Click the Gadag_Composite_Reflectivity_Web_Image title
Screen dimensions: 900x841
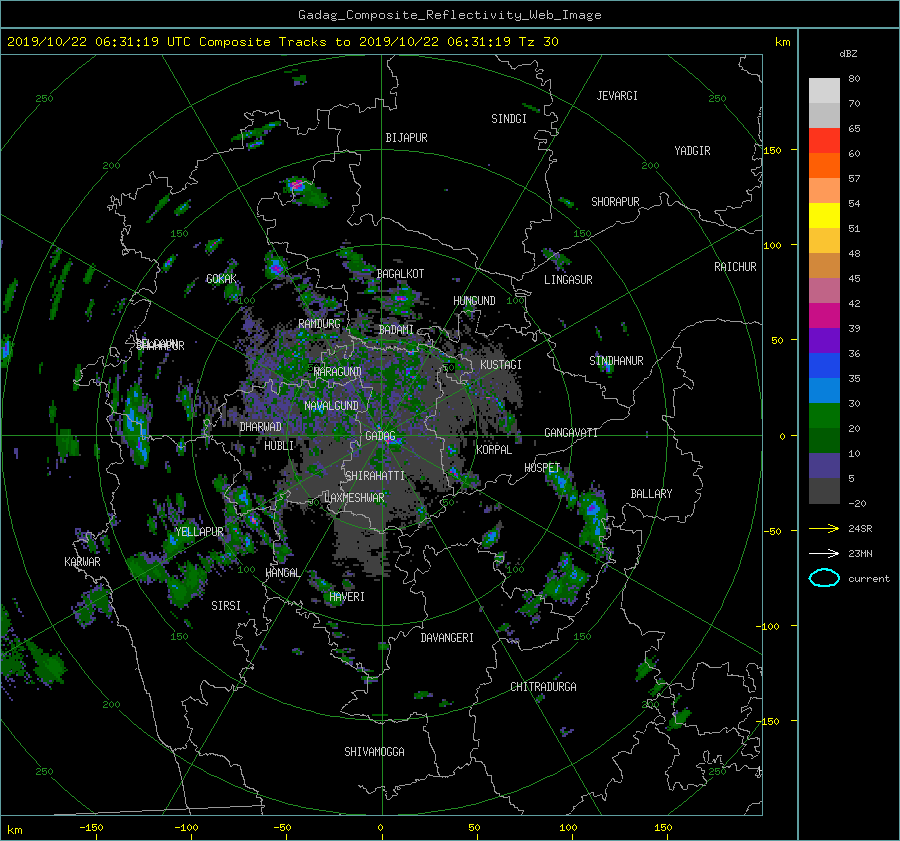(449, 15)
